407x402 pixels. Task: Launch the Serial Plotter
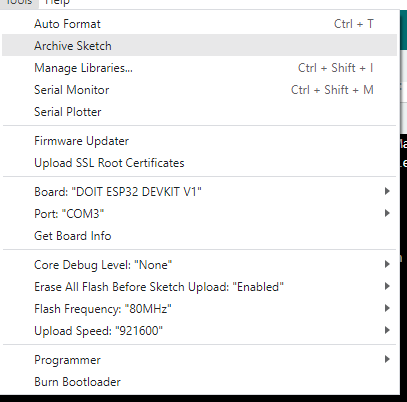click(x=199, y=112)
